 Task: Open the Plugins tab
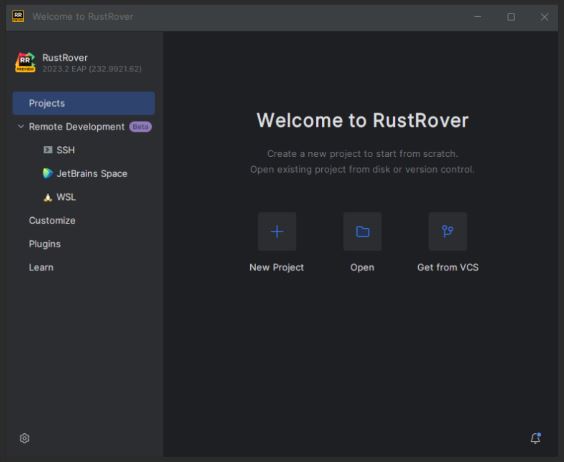[45, 244]
